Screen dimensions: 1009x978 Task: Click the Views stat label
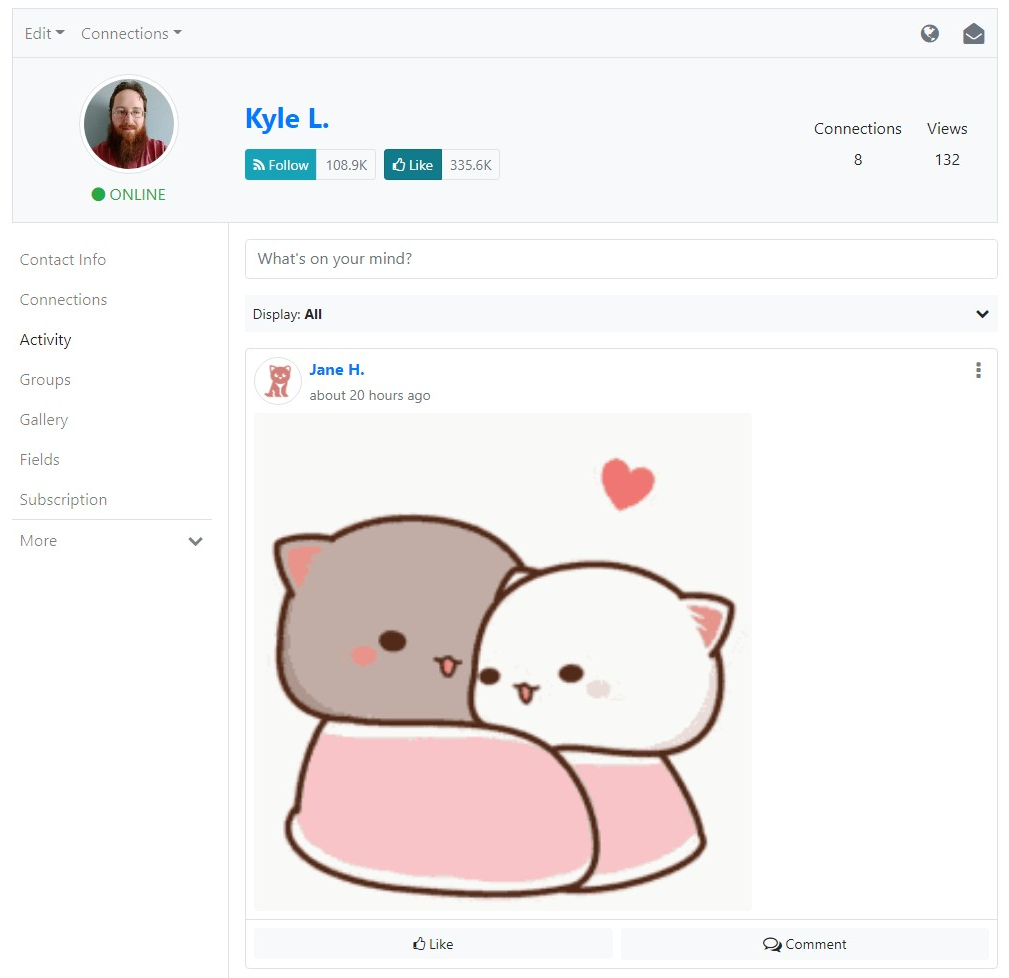(947, 129)
